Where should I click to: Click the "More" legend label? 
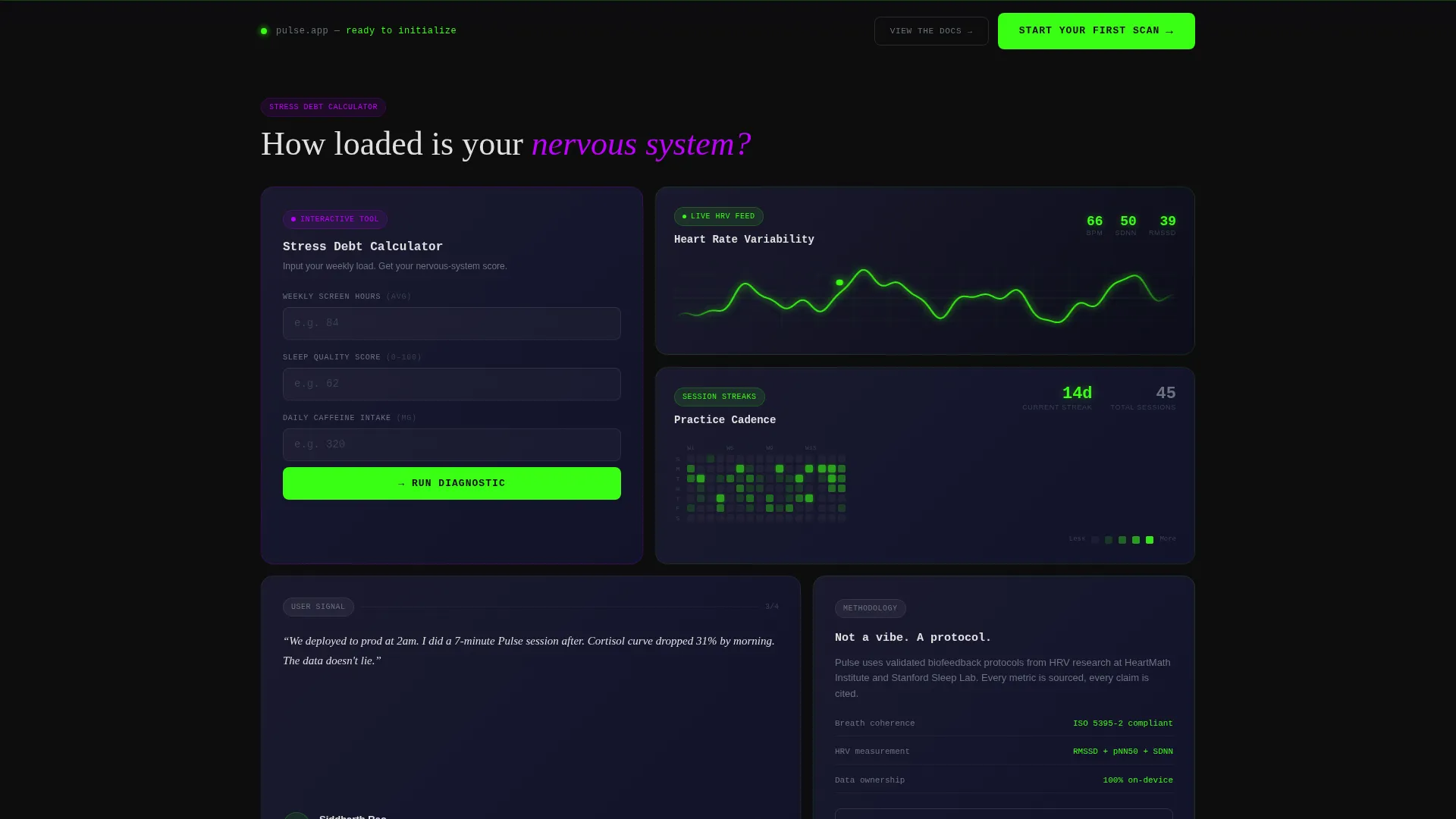click(x=1168, y=538)
